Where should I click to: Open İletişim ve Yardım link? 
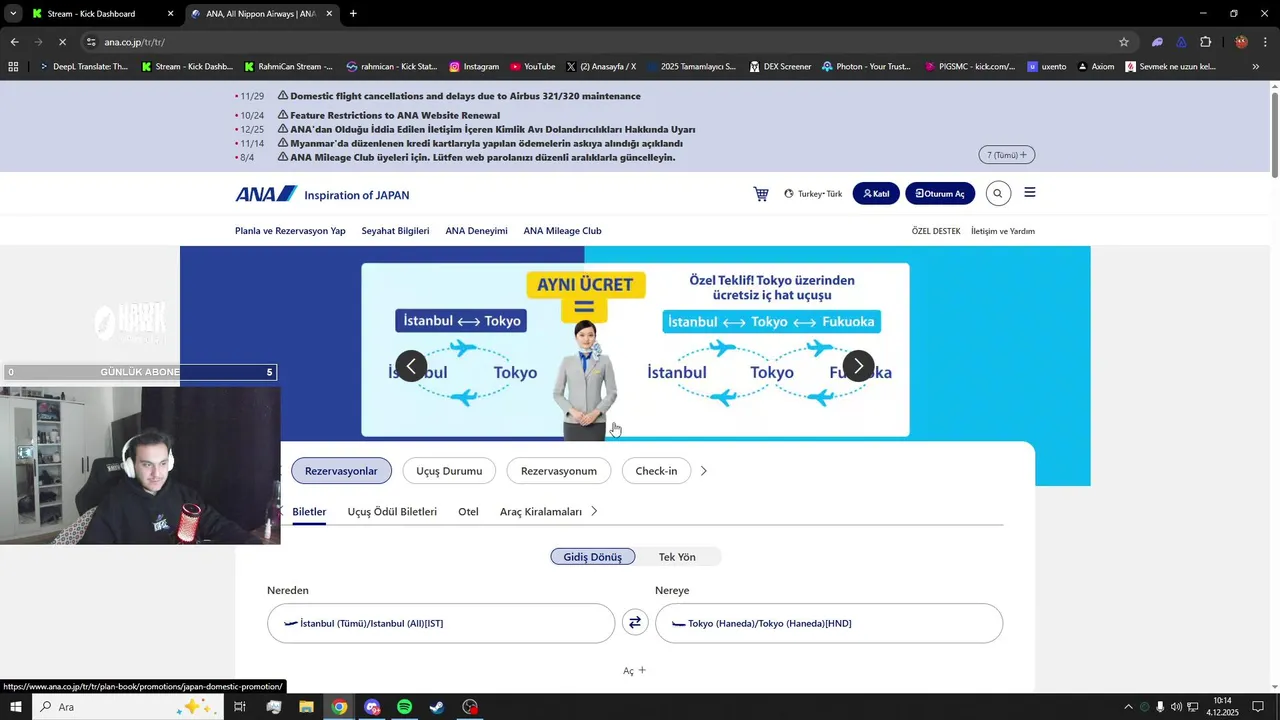point(1003,231)
